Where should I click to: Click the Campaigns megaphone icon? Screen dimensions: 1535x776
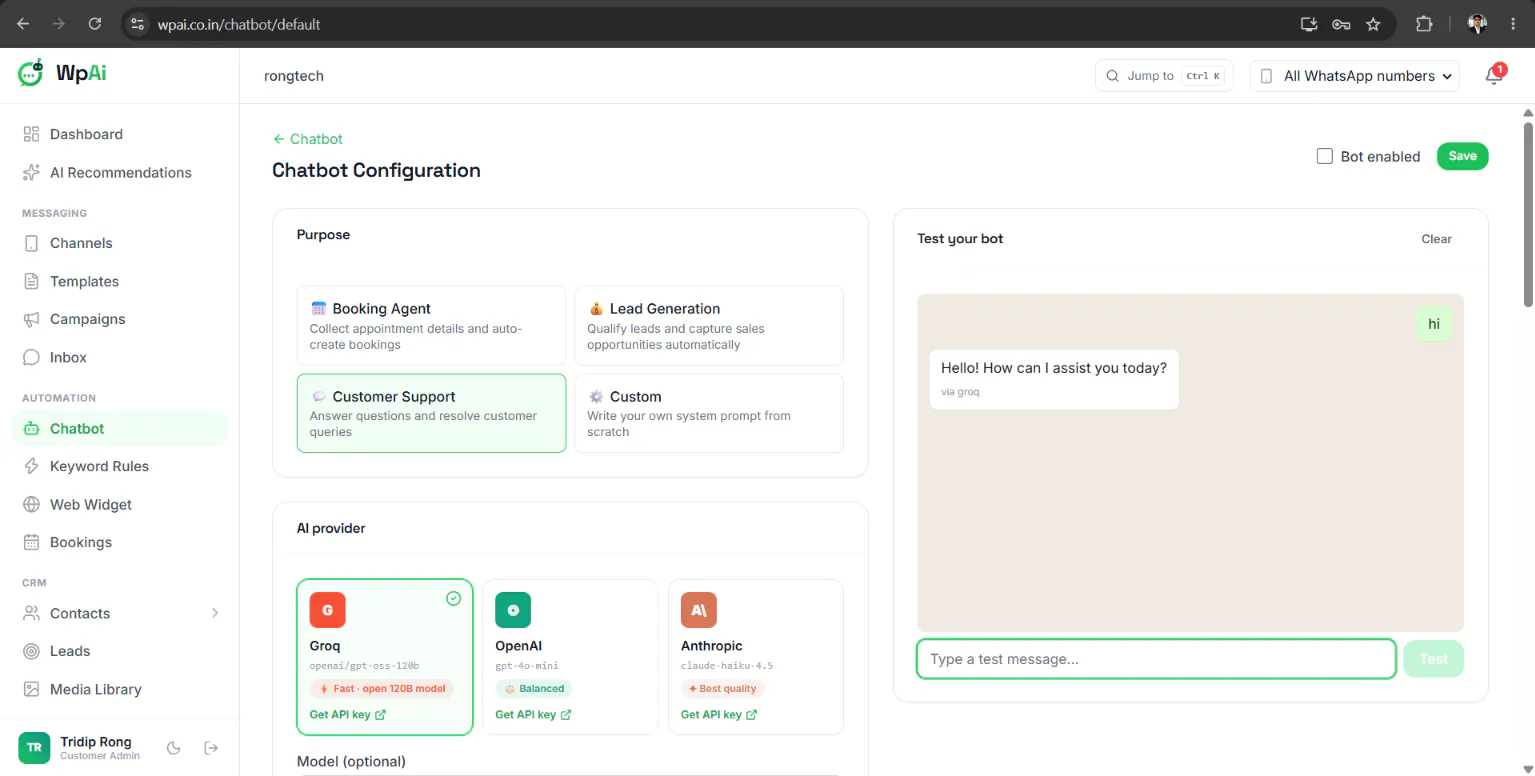click(31, 319)
